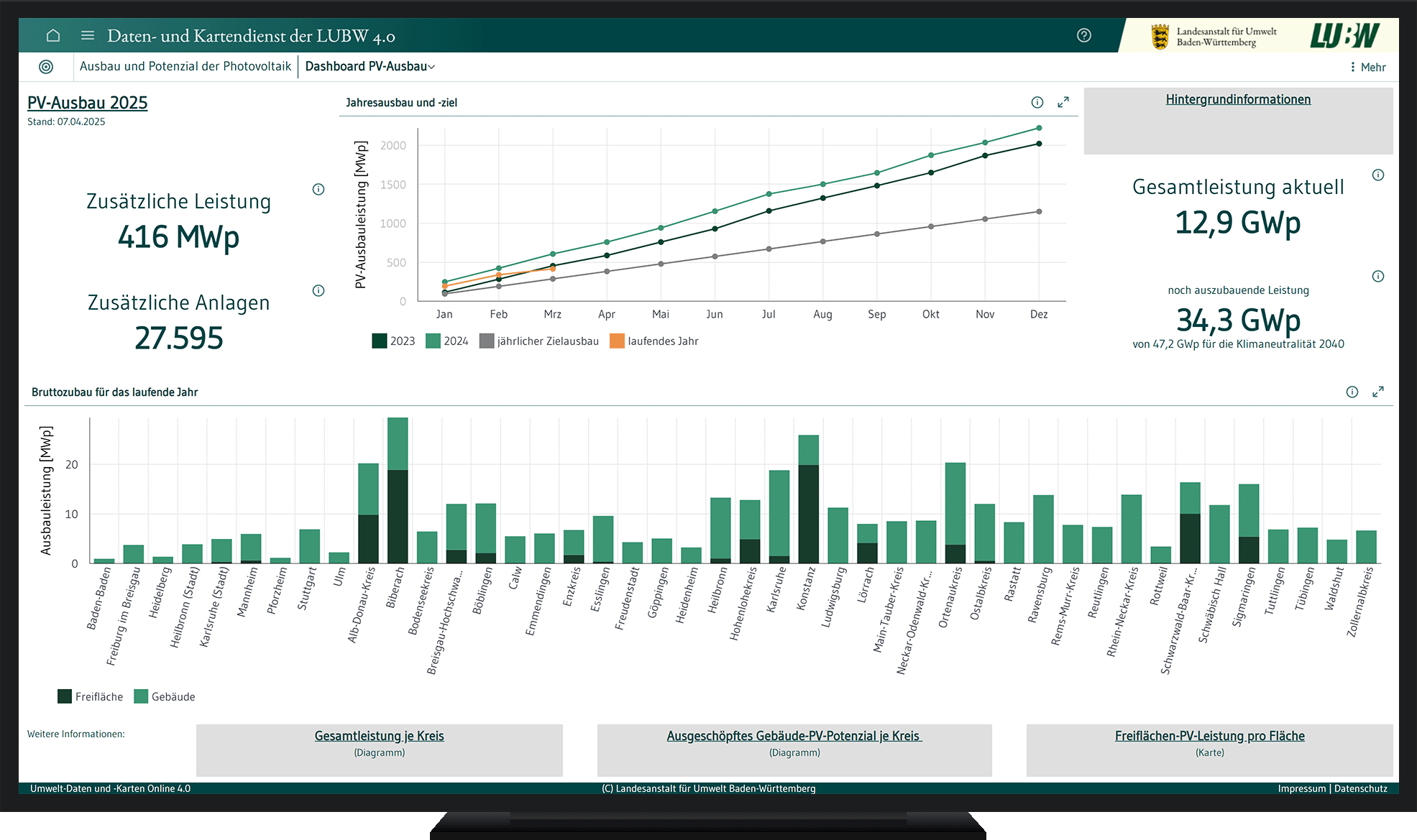The image size is (1417, 840).
Task: Open info icon for Jahresausbau chart
Action: click(x=1037, y=103)
